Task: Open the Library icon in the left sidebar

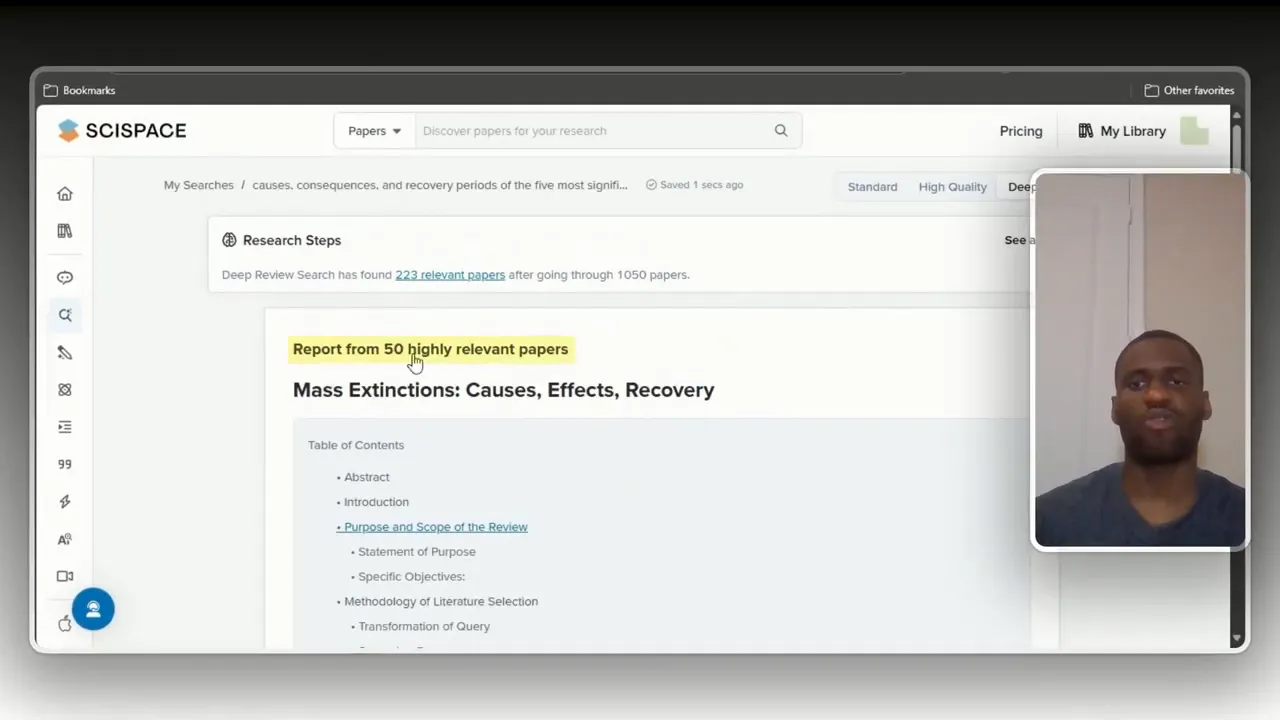Action: point(64,231)
